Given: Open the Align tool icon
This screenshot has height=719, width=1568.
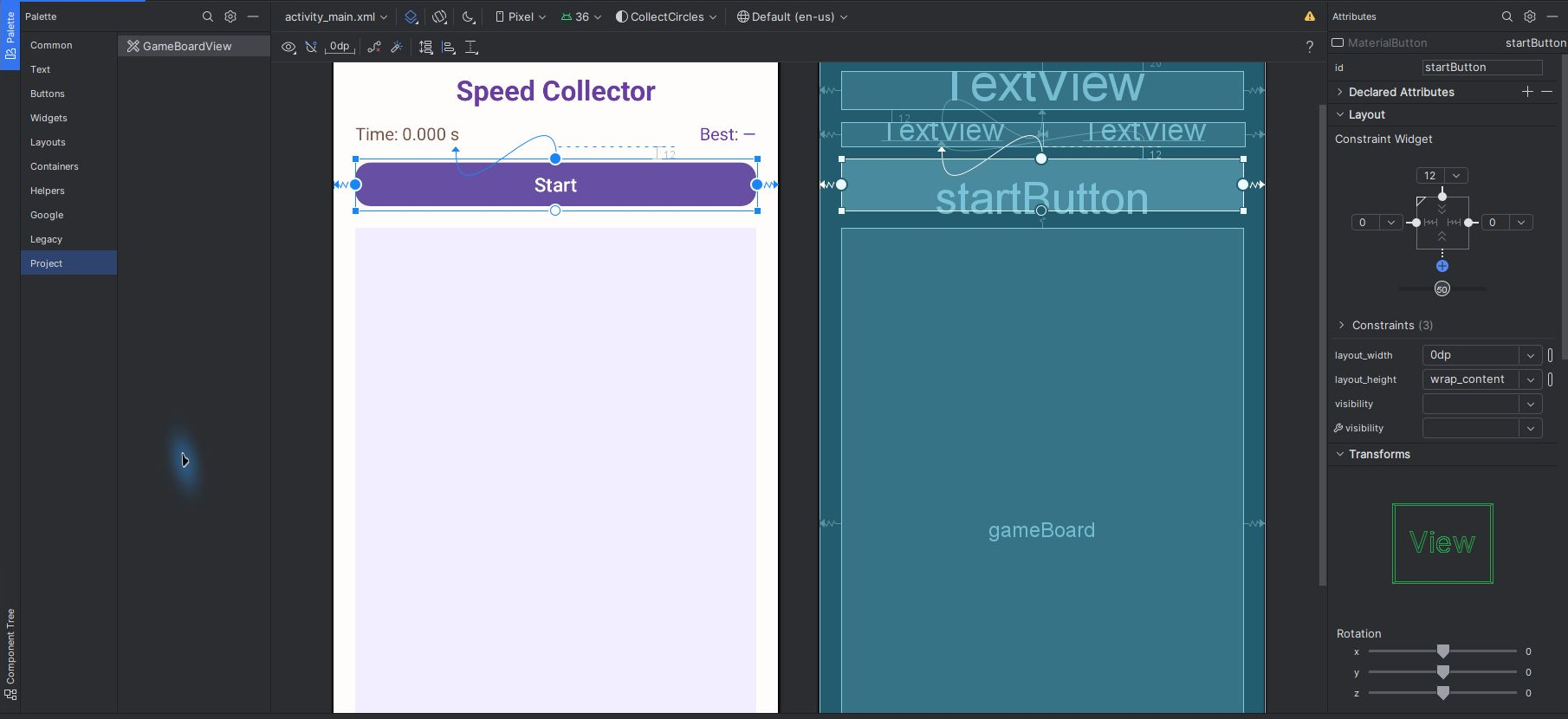Looking at the screenshot, I should (449, 47).
